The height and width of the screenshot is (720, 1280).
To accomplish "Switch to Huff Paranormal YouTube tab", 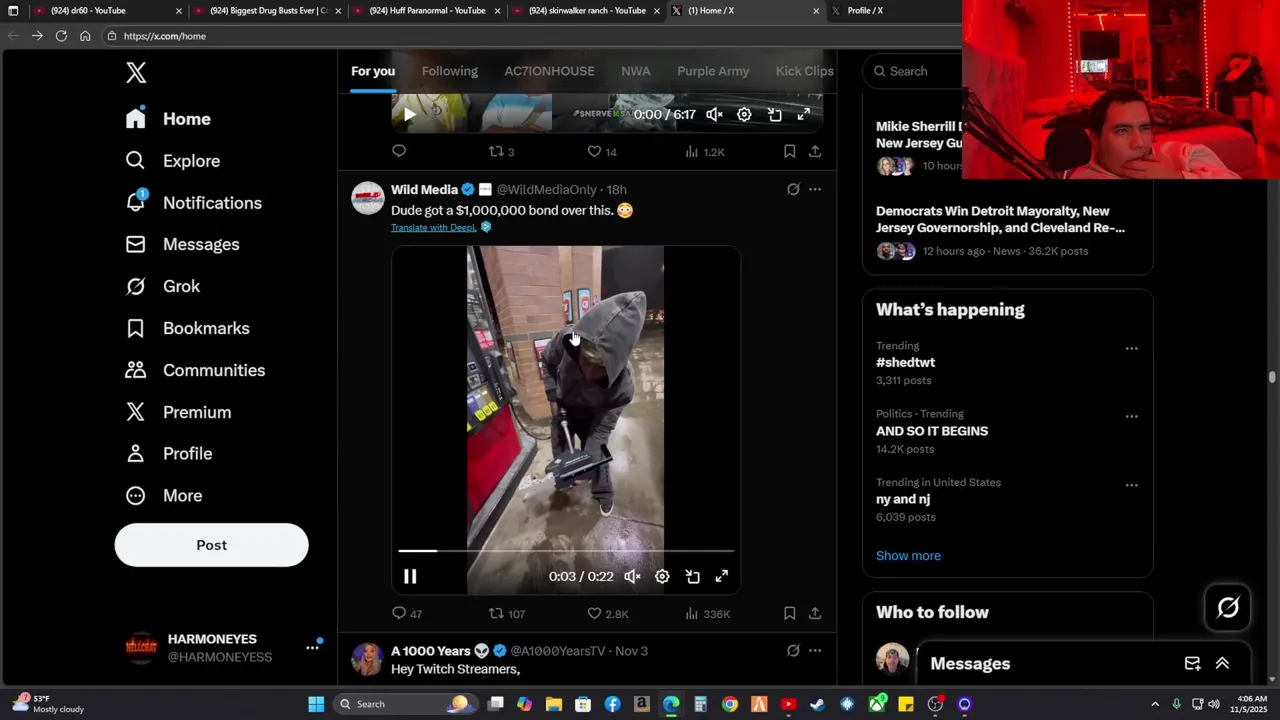I will 427,10.
